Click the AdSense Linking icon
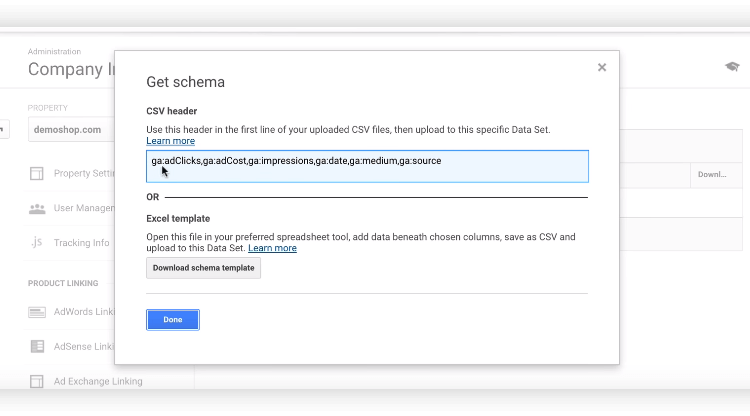 click(37, 346)
